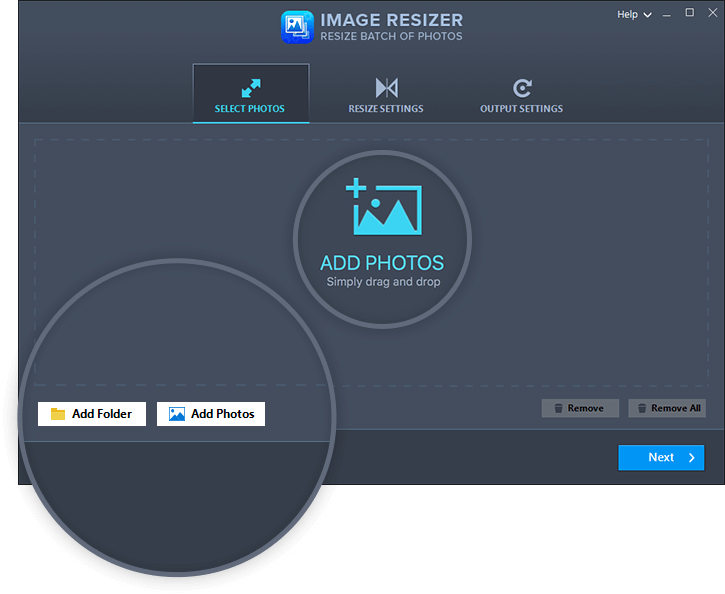Expand the chevron arrow beside Help
725x594 pixels.
[x=648, y=16]
